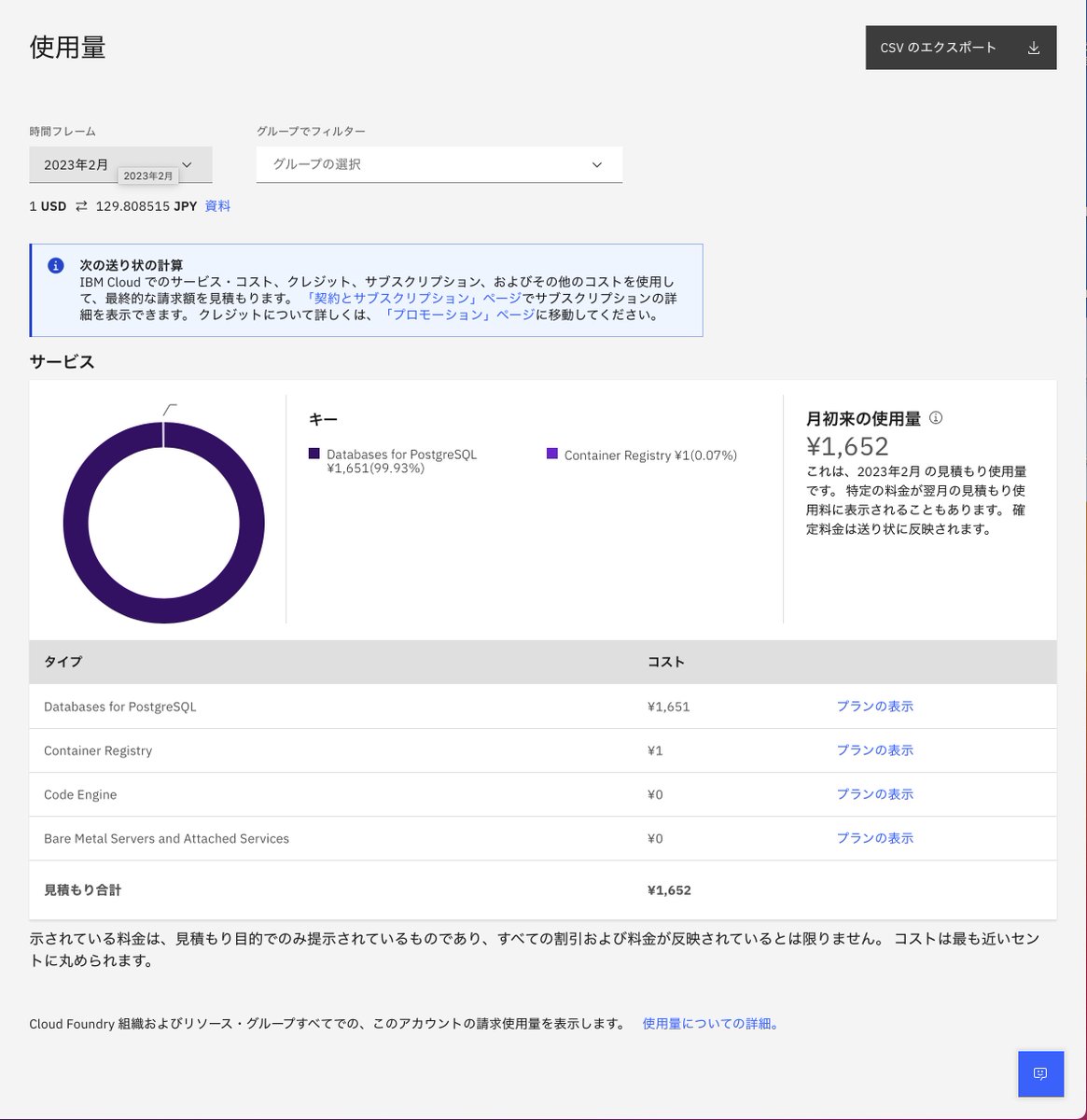
Task: Open the 資料 link next to exchange rate
Action: pos(217,206)
